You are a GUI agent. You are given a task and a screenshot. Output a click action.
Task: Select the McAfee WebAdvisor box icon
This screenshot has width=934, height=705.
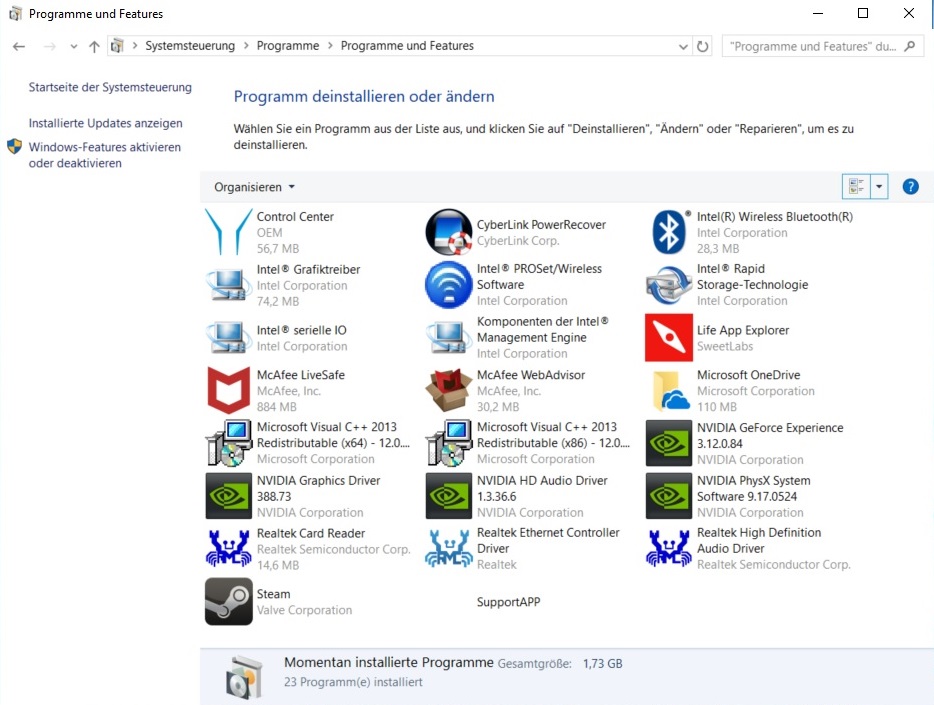click(x=449, y=391)
